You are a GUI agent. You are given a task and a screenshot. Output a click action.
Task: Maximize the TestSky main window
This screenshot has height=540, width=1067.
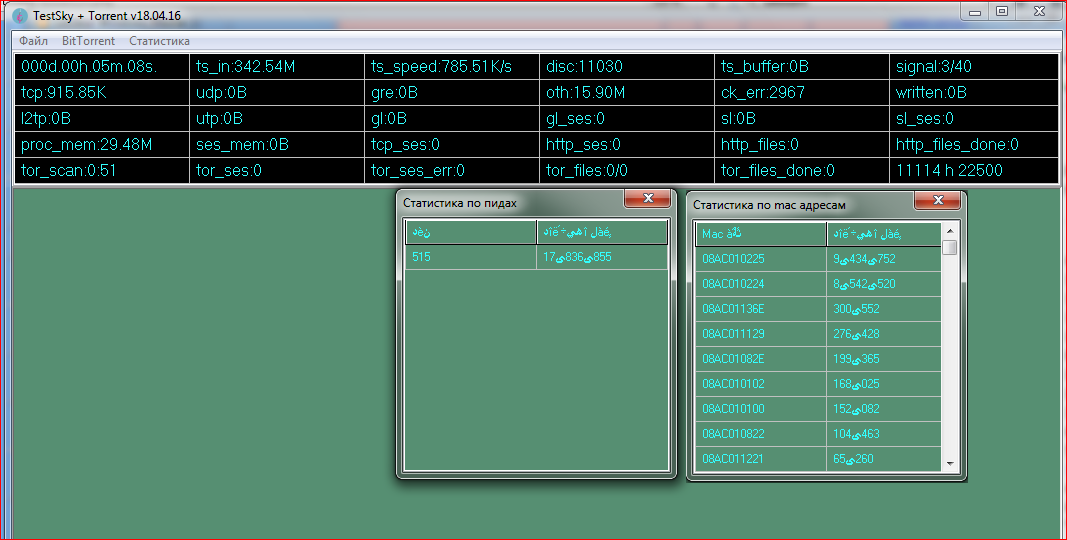coord(1002,12)
